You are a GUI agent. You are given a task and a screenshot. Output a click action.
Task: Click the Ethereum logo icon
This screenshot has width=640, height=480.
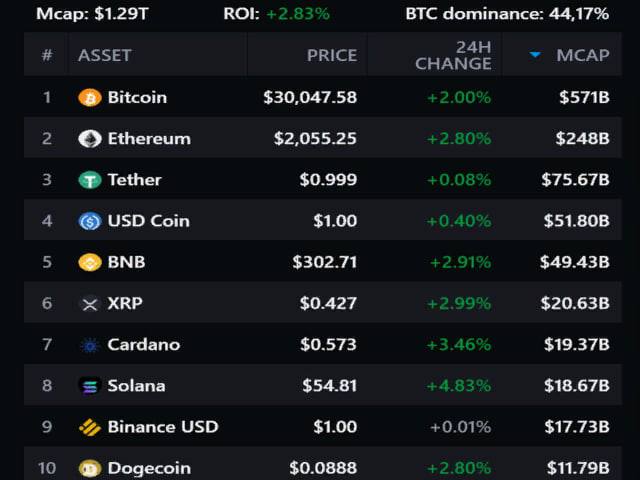pyautogui.click(x=90, y=139)
